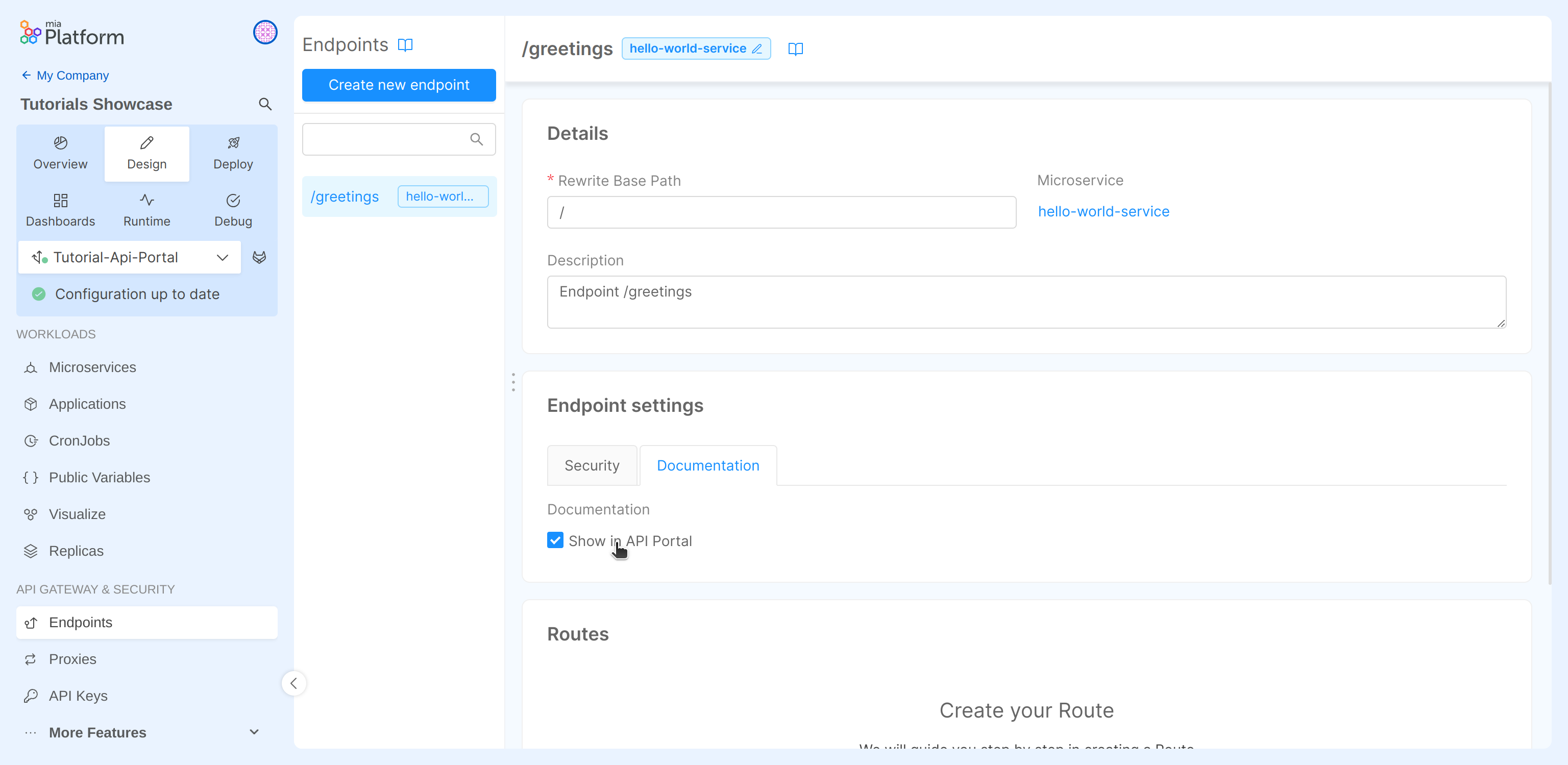Collapse the endpoints list panel
This screenshot has width=1568, height=765.
point(294,683)
